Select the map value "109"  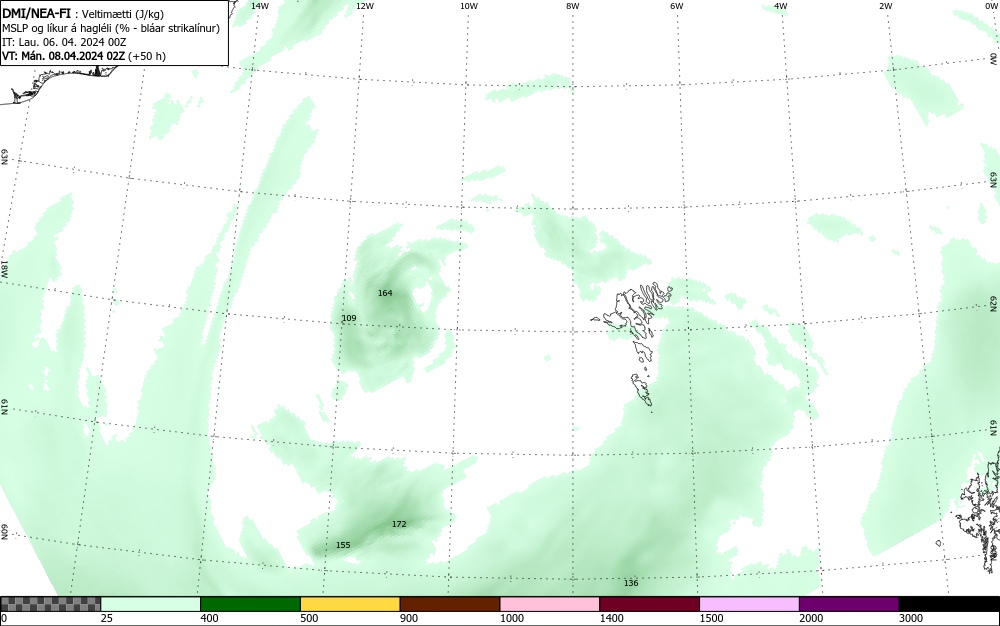(349, 318)
